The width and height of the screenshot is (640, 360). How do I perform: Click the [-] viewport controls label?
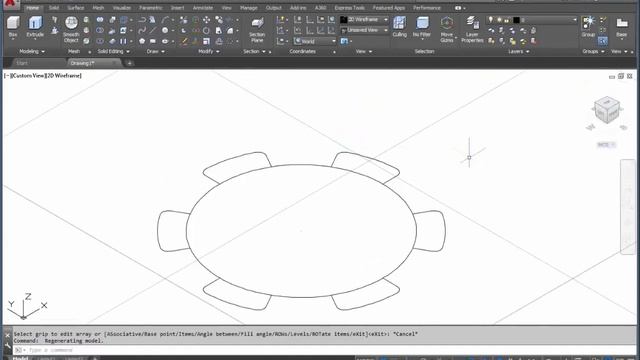pyautogui.click(x=7, y=76)
